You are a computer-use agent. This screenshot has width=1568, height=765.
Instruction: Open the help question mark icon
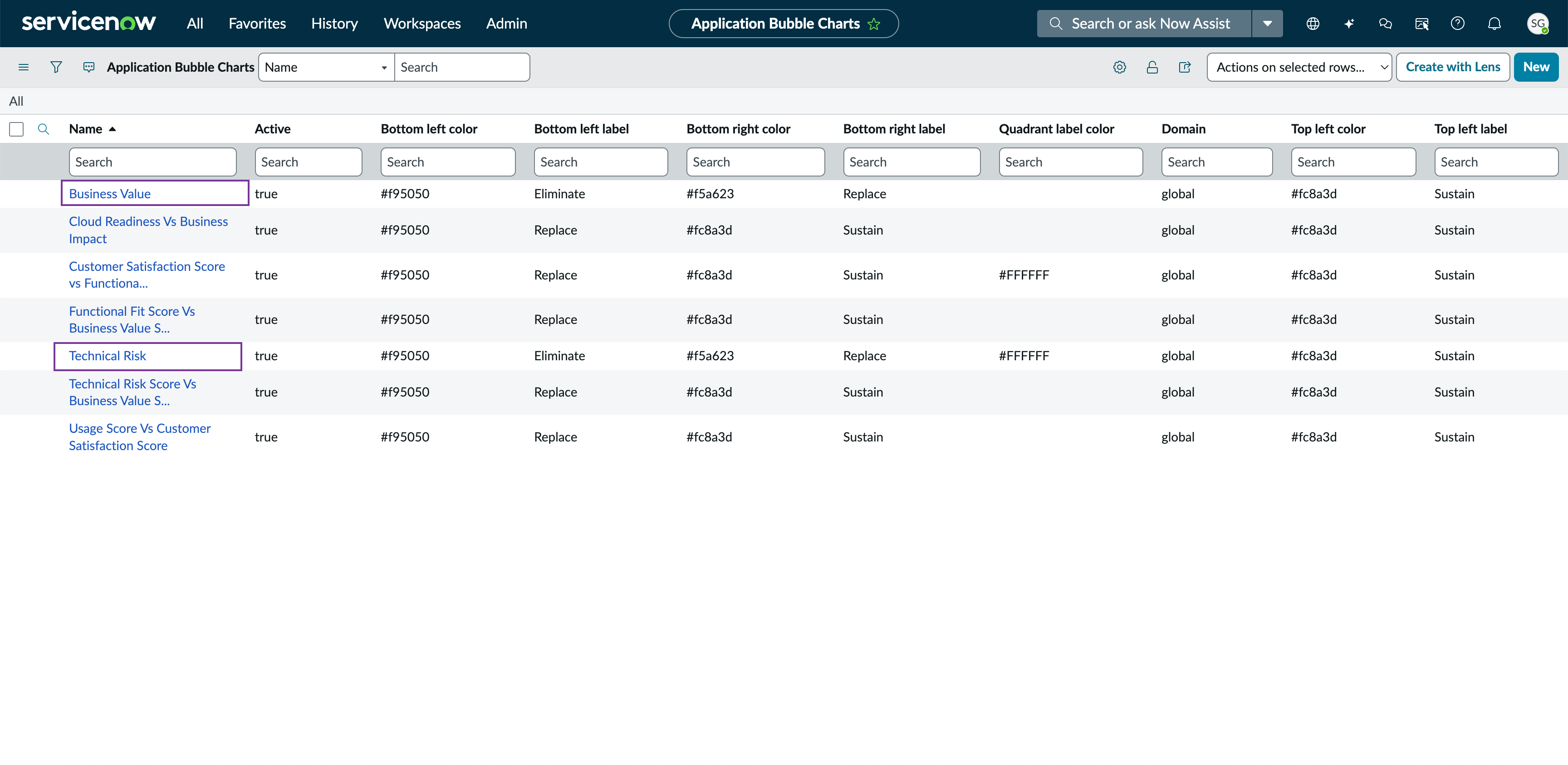[x=1457, y=24]
